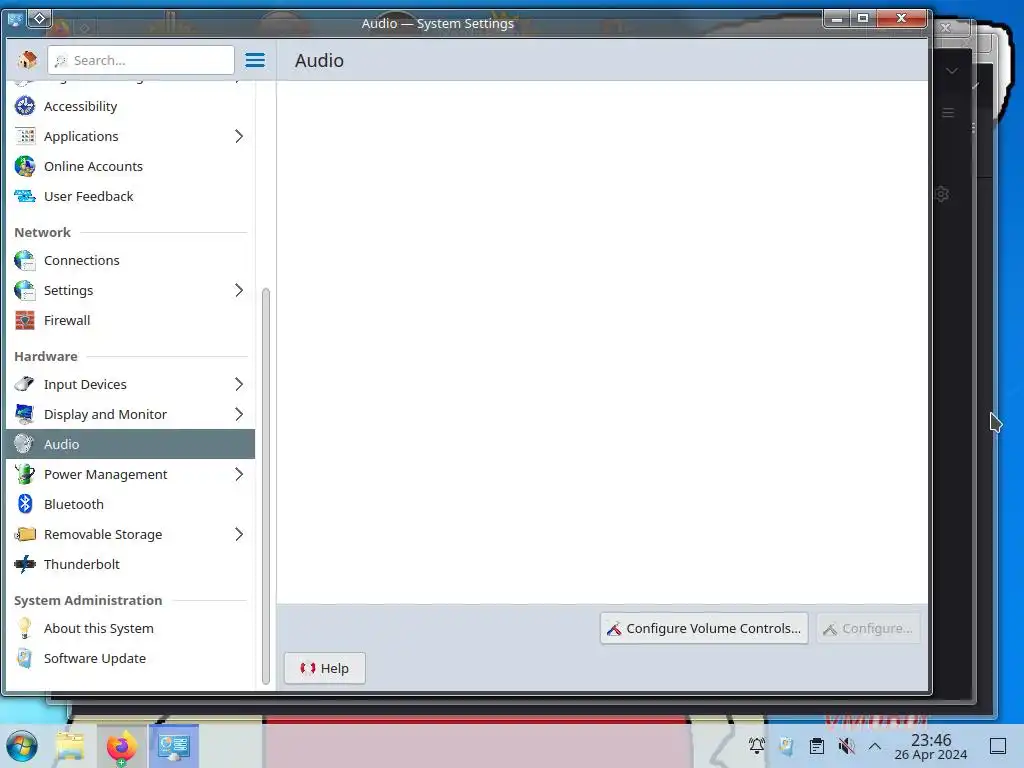Open the file manager from the taskbar
This screenshot has width=1024, height=768.
click(70, 746)
